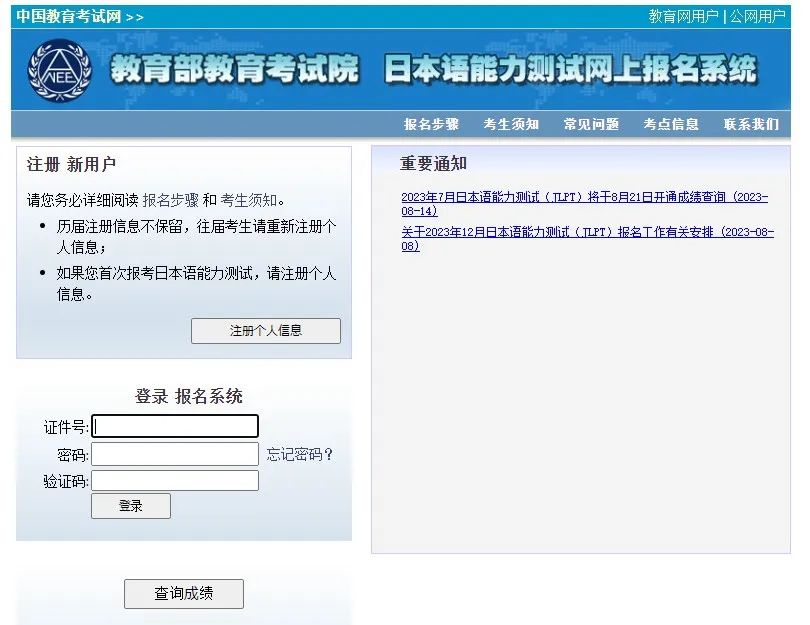
Task: Open 联系我们 in the navigation bar
Action: (751, 124)
